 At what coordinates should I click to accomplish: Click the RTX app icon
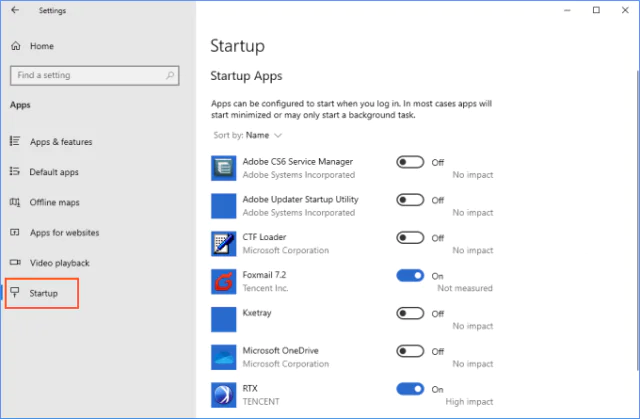coord(223,395)
